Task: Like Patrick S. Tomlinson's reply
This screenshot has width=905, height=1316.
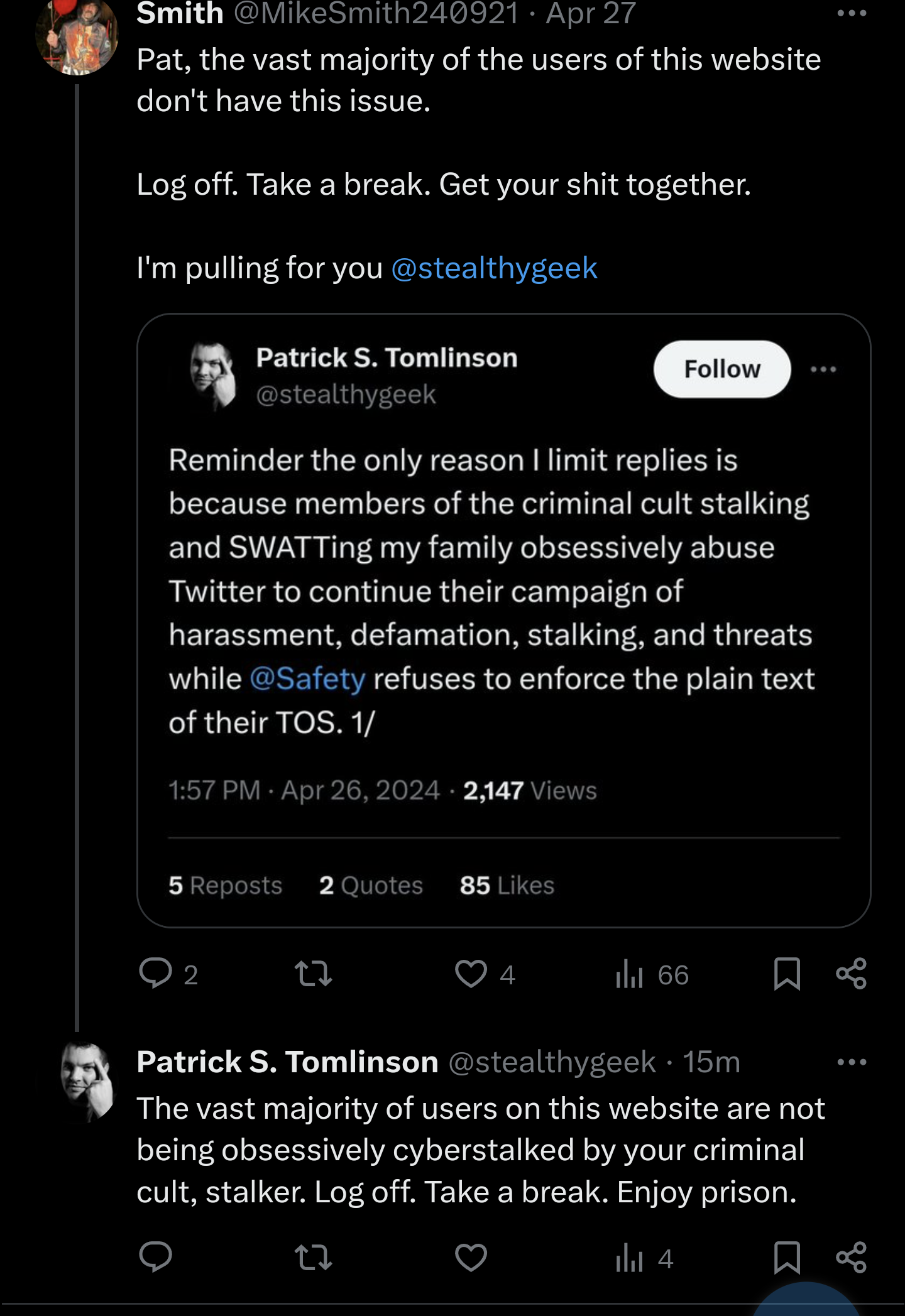Action: point(471,1258)
